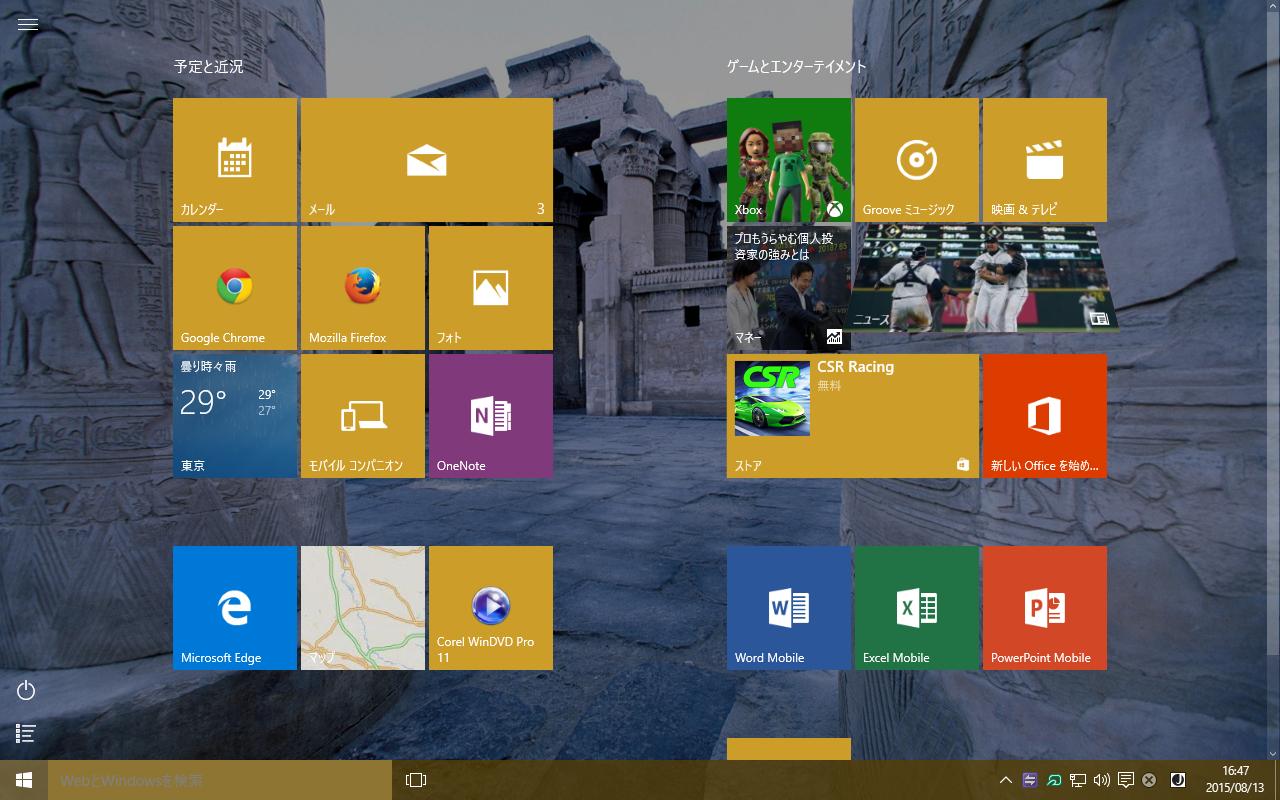Launch the OneNote tile
The width and height of the screenshot is (1280, 800).
tap(491, 416)
